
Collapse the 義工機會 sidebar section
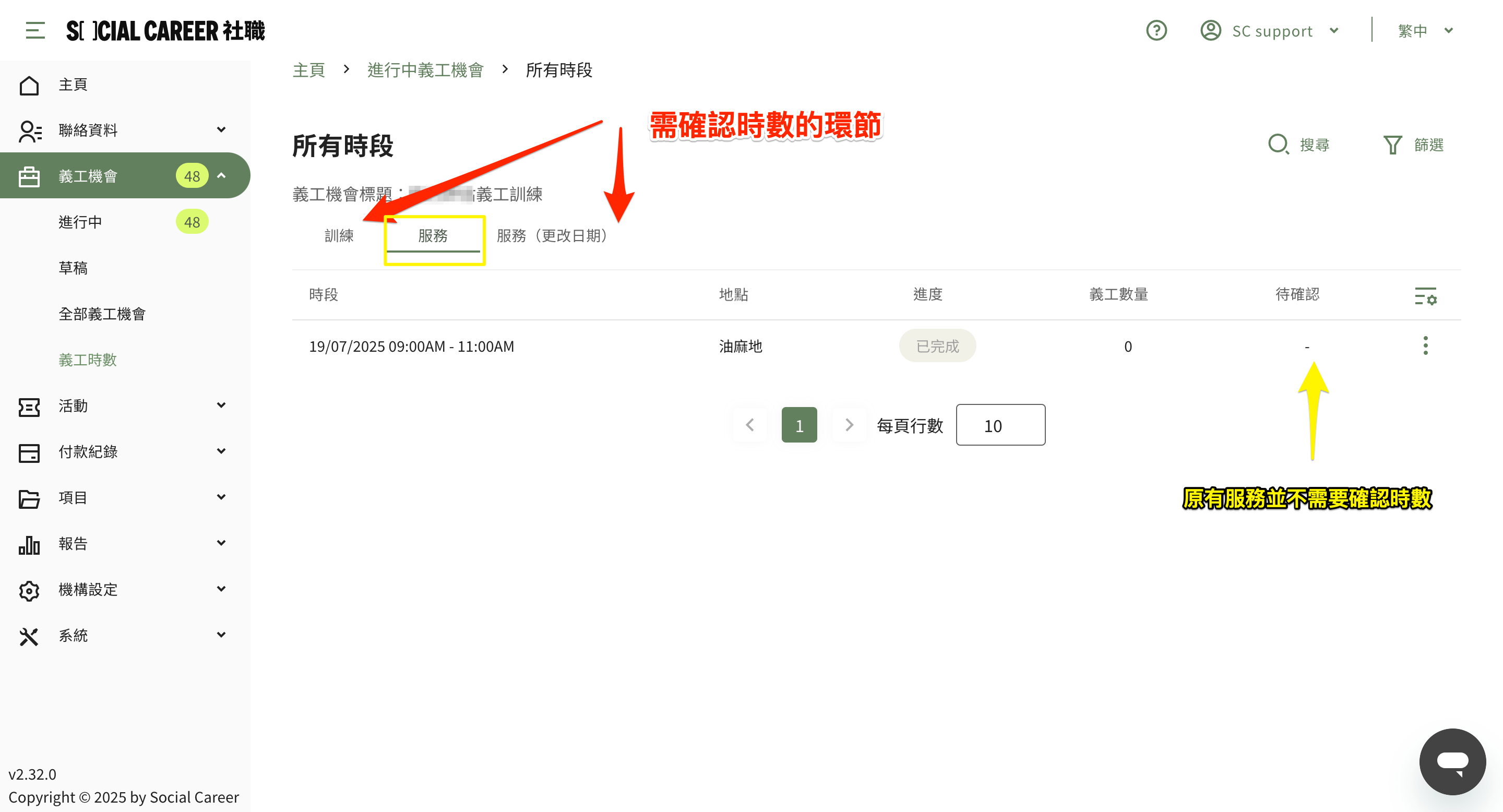pyautogui.click(x=221, y=175)
